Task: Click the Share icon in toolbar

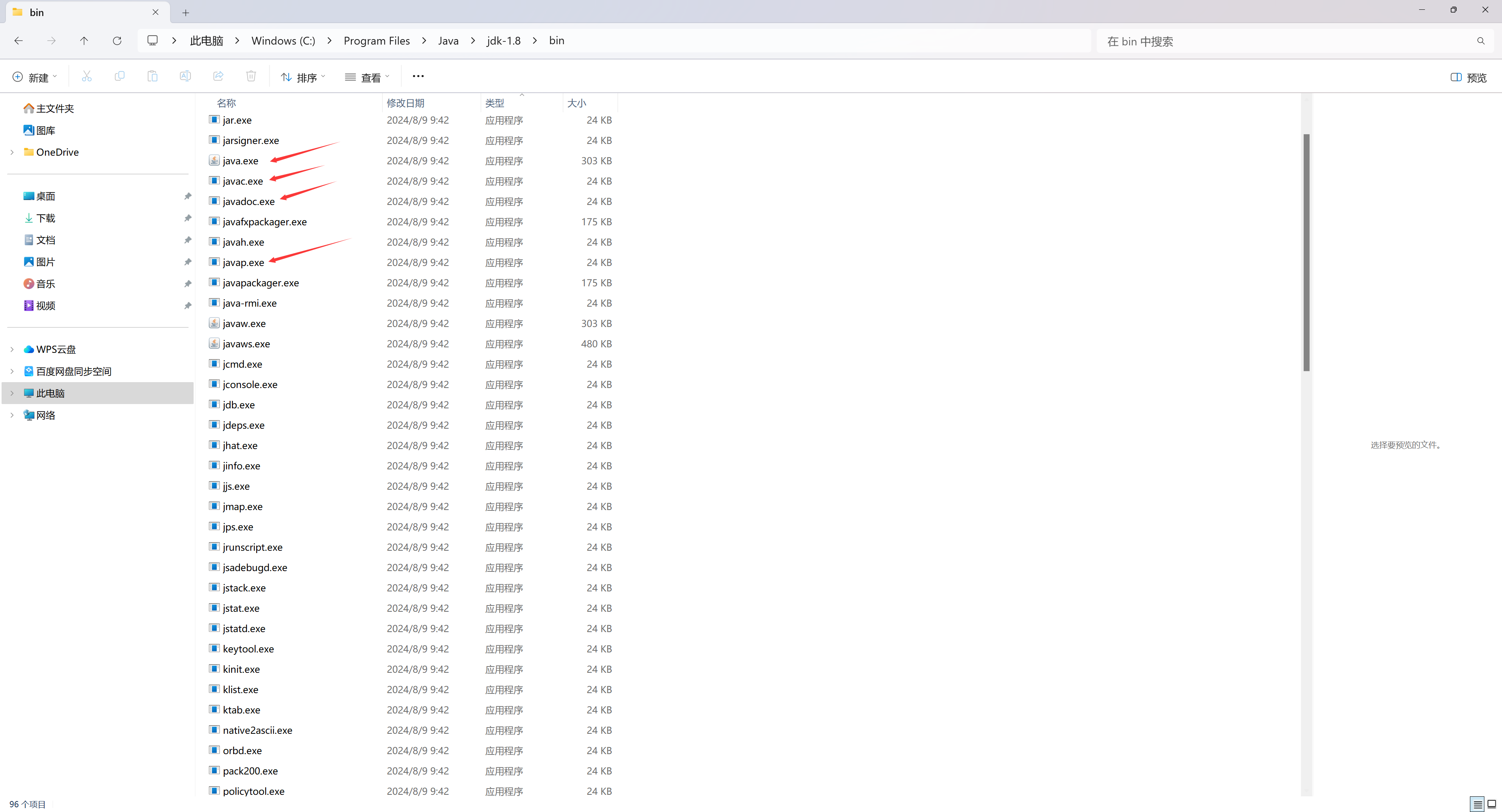Action: 218,76
